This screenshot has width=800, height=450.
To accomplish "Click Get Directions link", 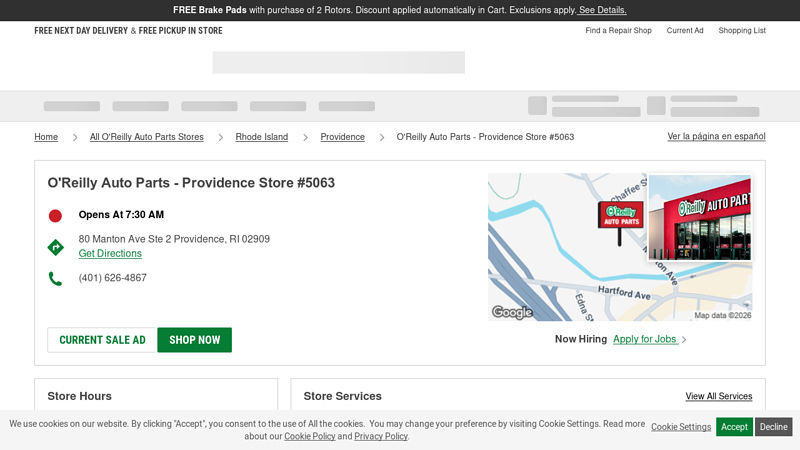I will point(110,254).
